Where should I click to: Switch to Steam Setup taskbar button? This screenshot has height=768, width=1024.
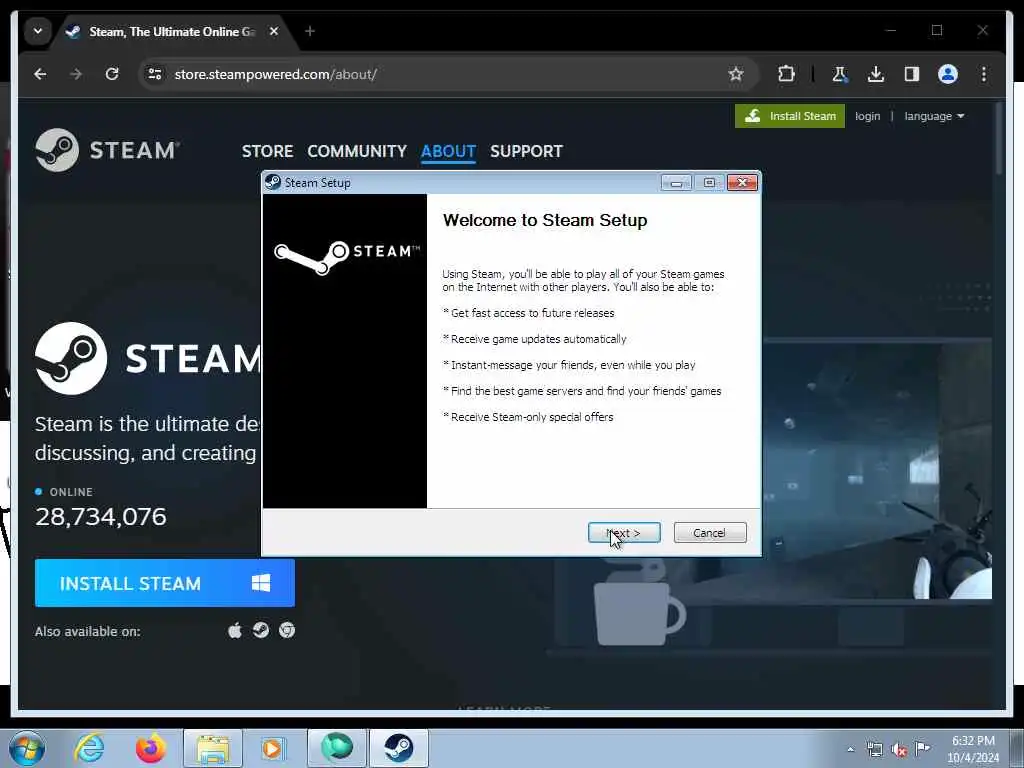(x=399, y=748)
